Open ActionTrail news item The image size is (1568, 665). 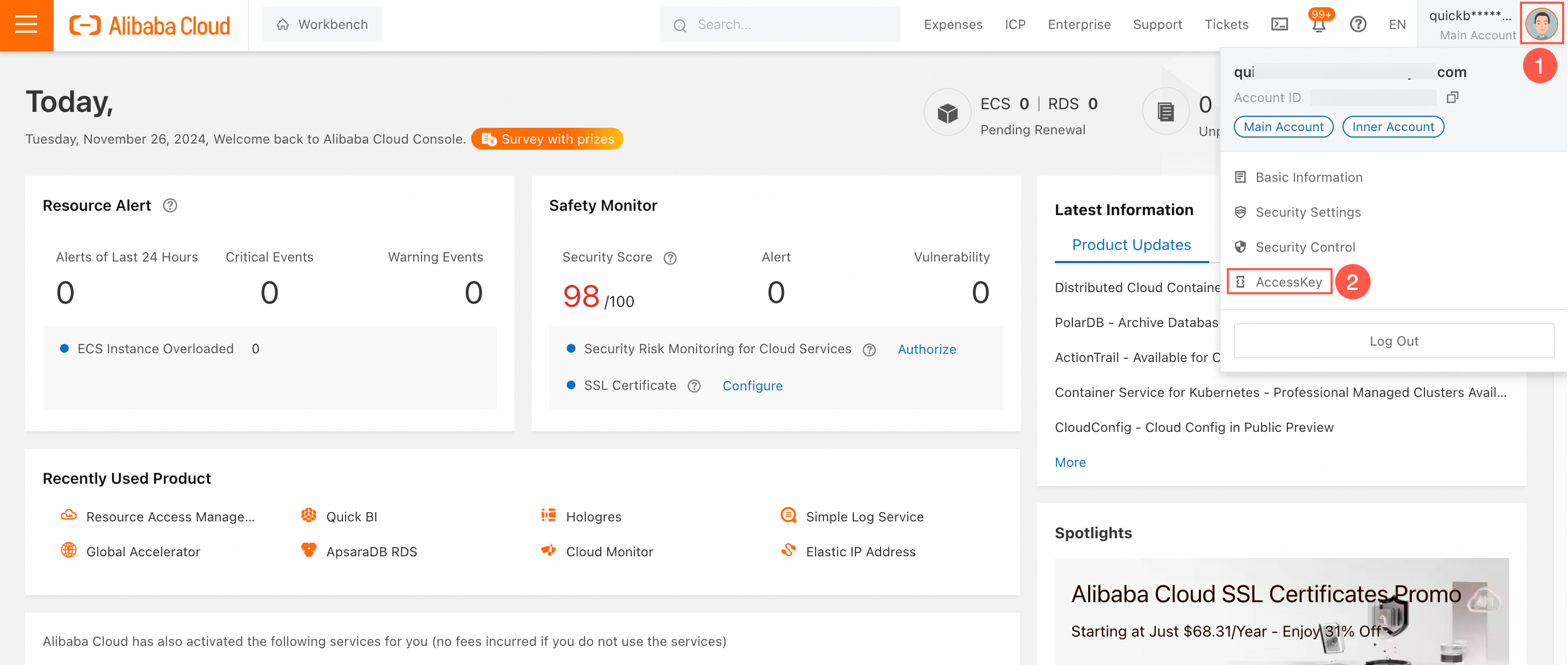click(x=1137, y=358)
